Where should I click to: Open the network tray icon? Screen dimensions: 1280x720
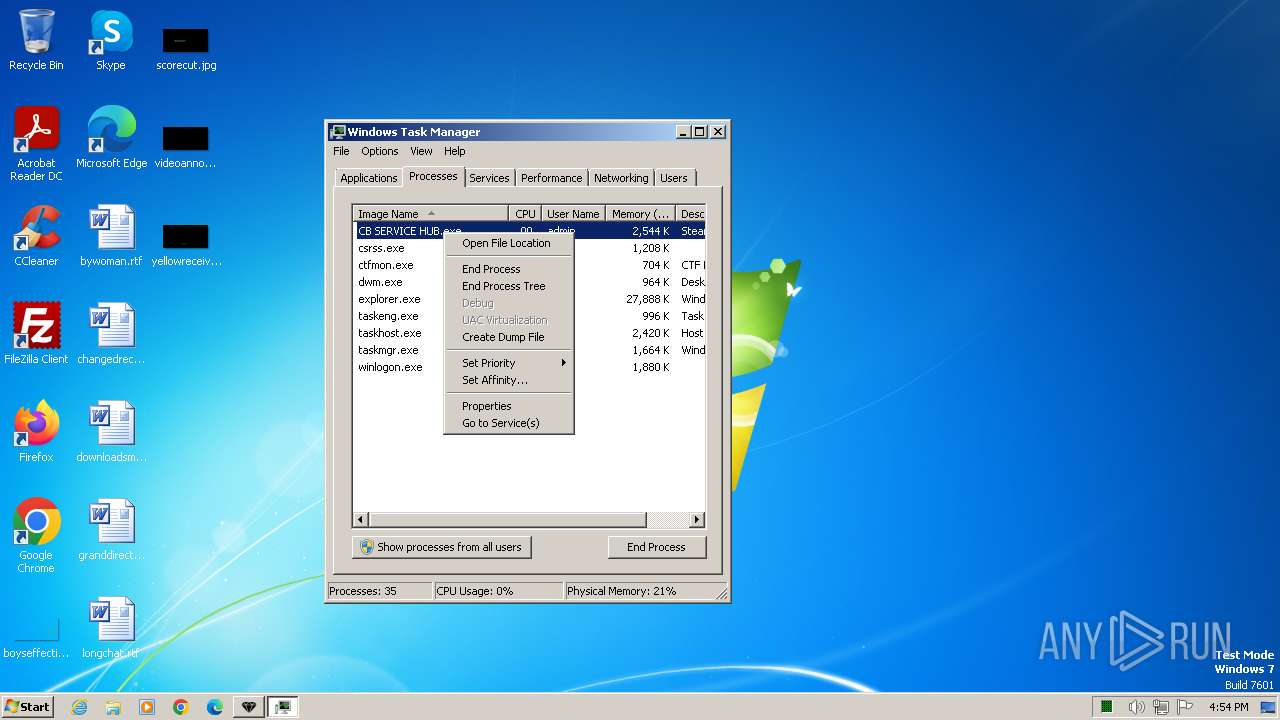pos(1161,707)
